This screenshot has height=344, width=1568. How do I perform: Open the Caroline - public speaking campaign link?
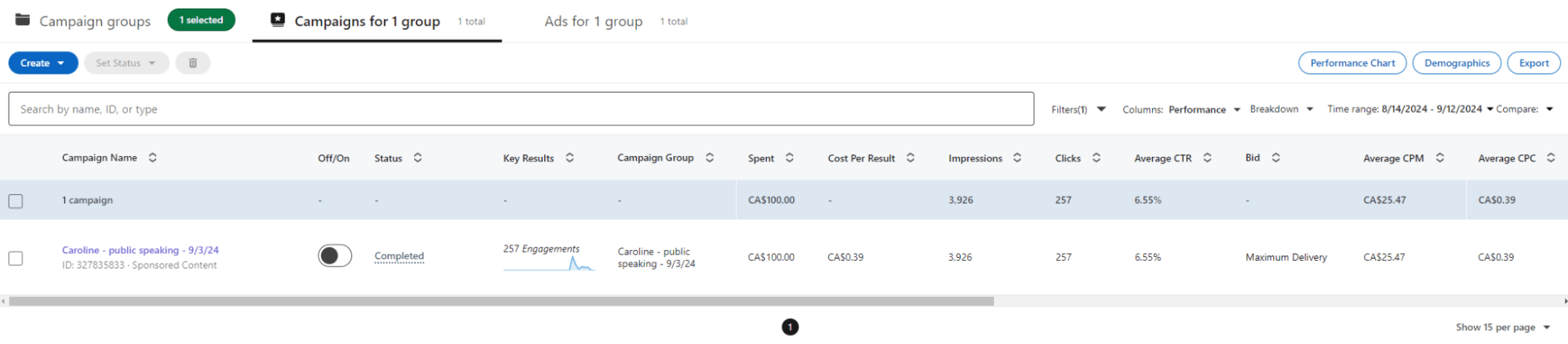point(140,250)
